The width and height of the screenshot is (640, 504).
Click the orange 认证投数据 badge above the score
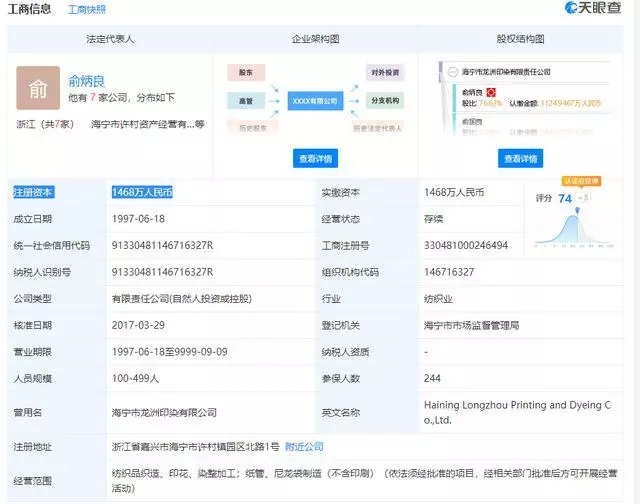click(x=579, y=182)
